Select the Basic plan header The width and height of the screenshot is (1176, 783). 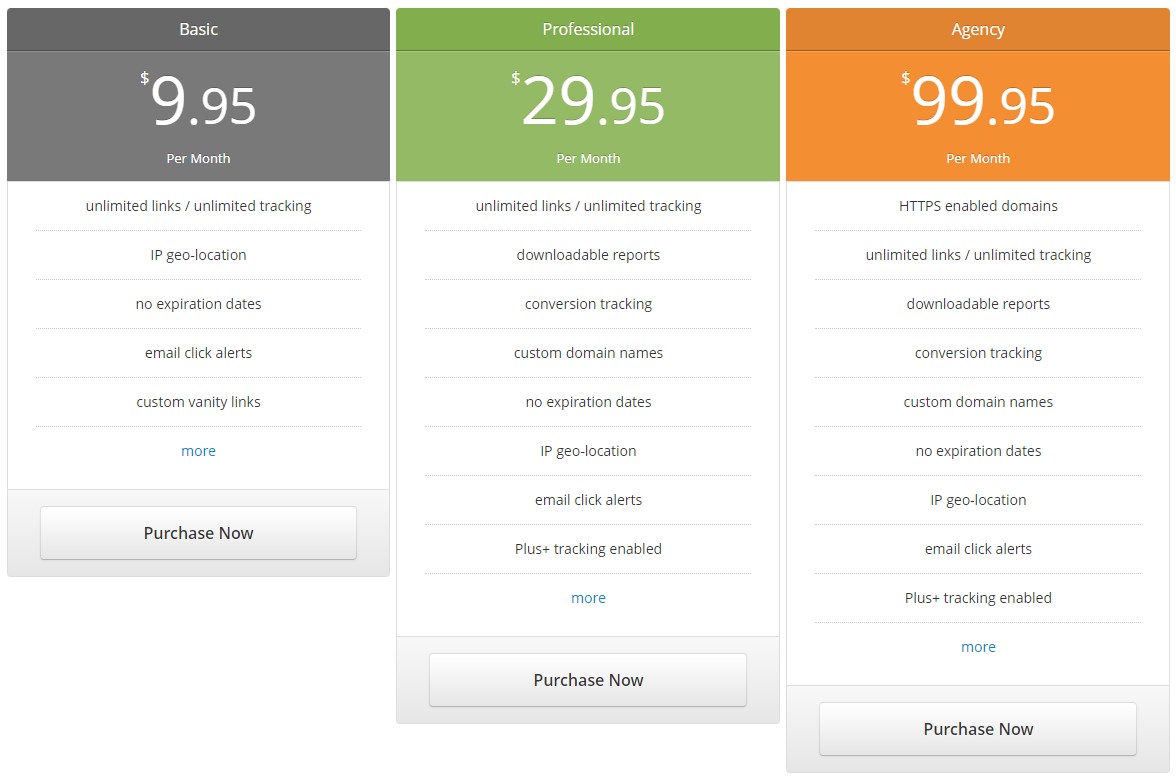coord(198,29)
